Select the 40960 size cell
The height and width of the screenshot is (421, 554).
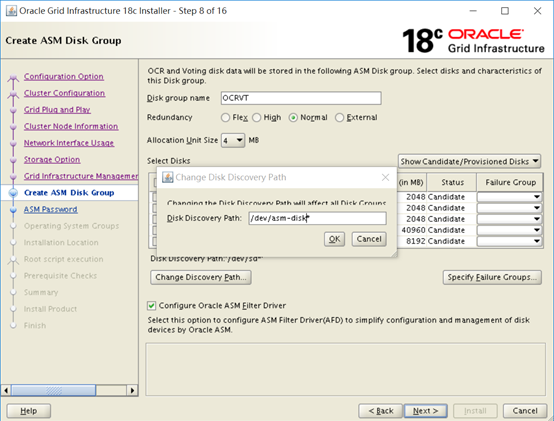(412, 230)
